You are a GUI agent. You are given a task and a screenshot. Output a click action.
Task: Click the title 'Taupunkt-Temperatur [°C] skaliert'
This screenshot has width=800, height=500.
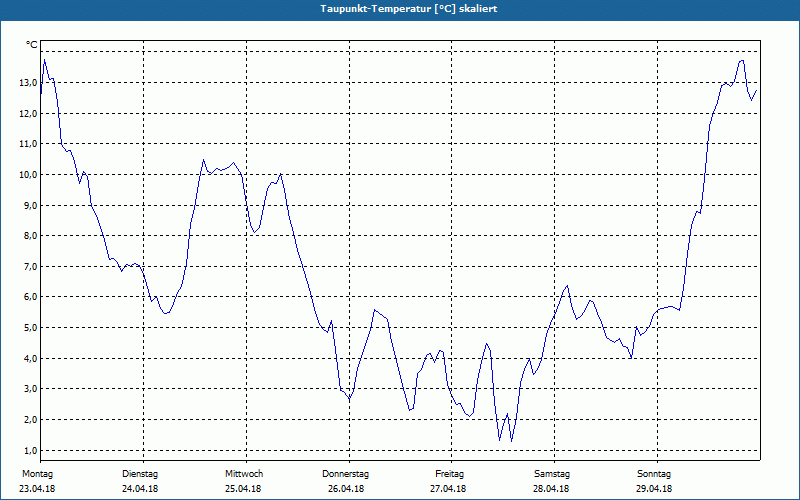click(x=409, y=9)
